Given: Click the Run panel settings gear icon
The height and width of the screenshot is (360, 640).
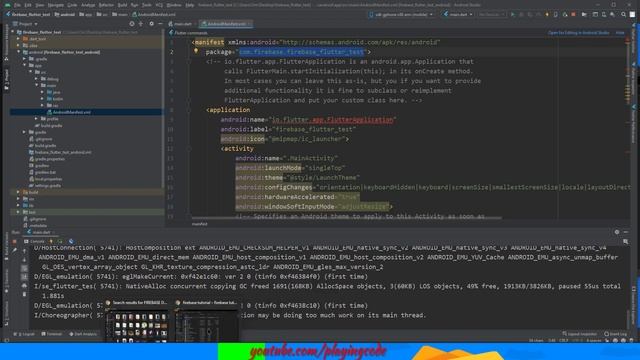Looking at the screenshot, I should [617, 232].
